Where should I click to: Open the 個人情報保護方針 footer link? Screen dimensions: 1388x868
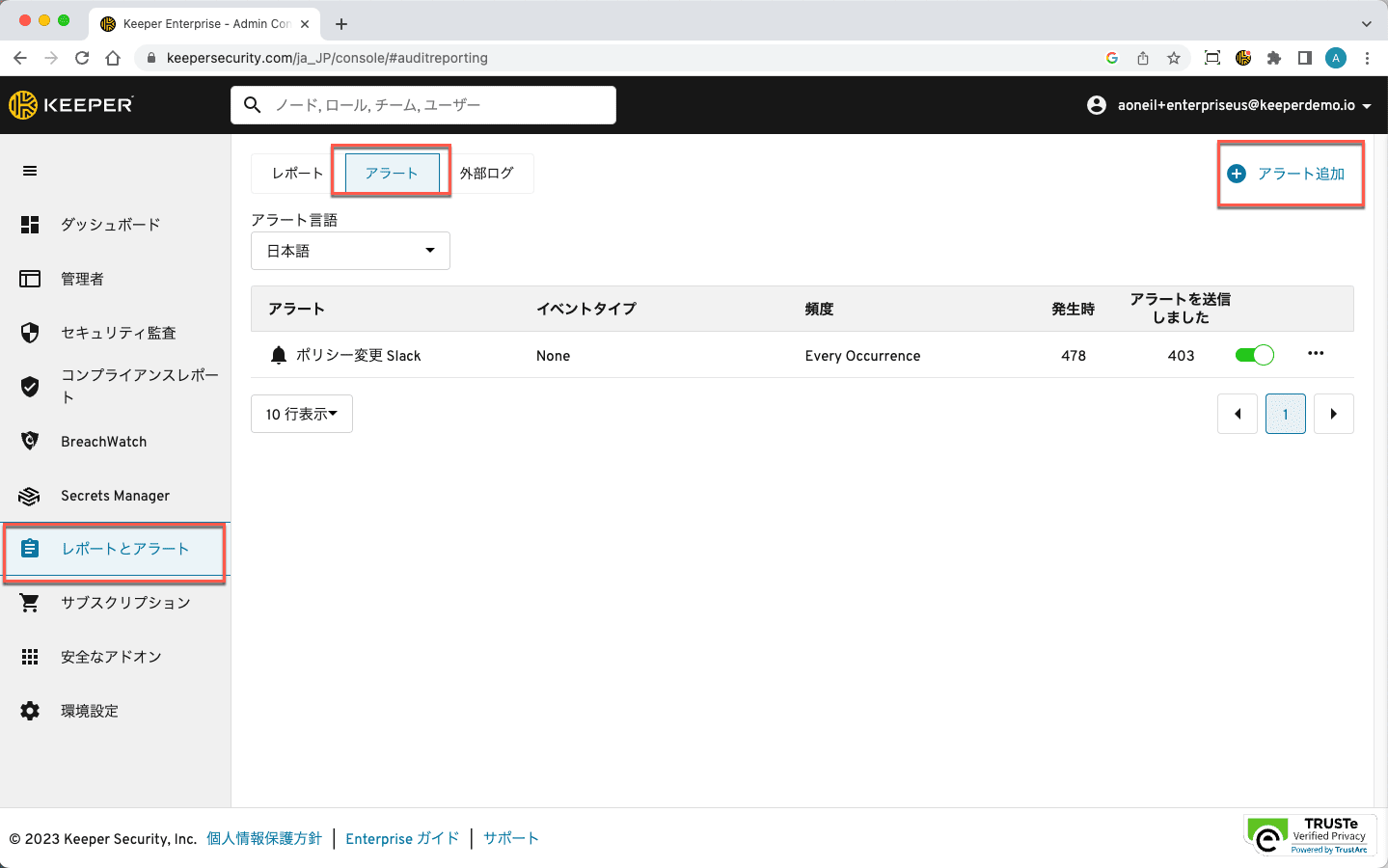pos(264,838)
